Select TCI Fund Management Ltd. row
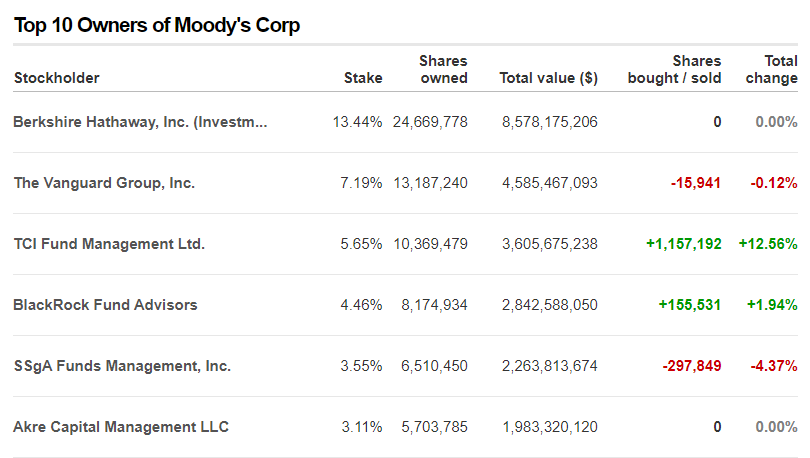 tap(109, 244)
